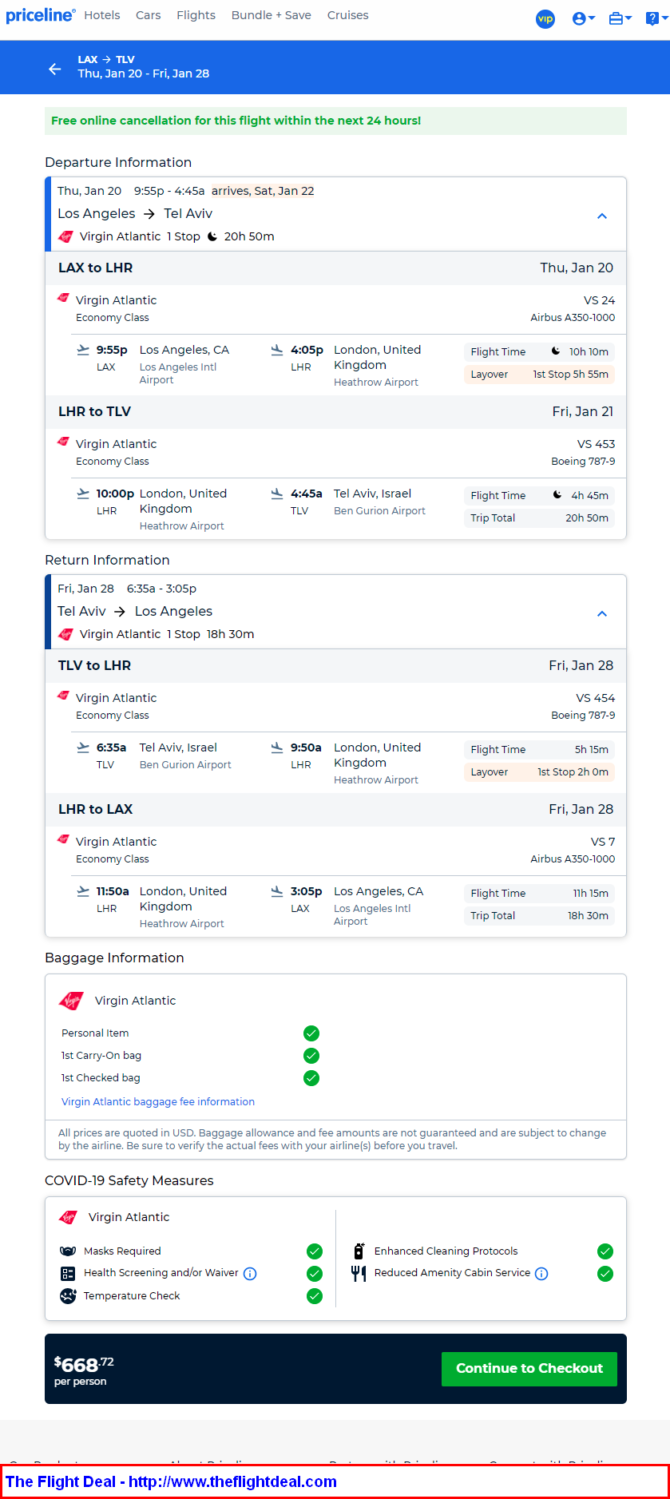Click the 1st Checked bag green checkmark
670x1499 pixels.
pyautogui.click(x=311, y=1078)
